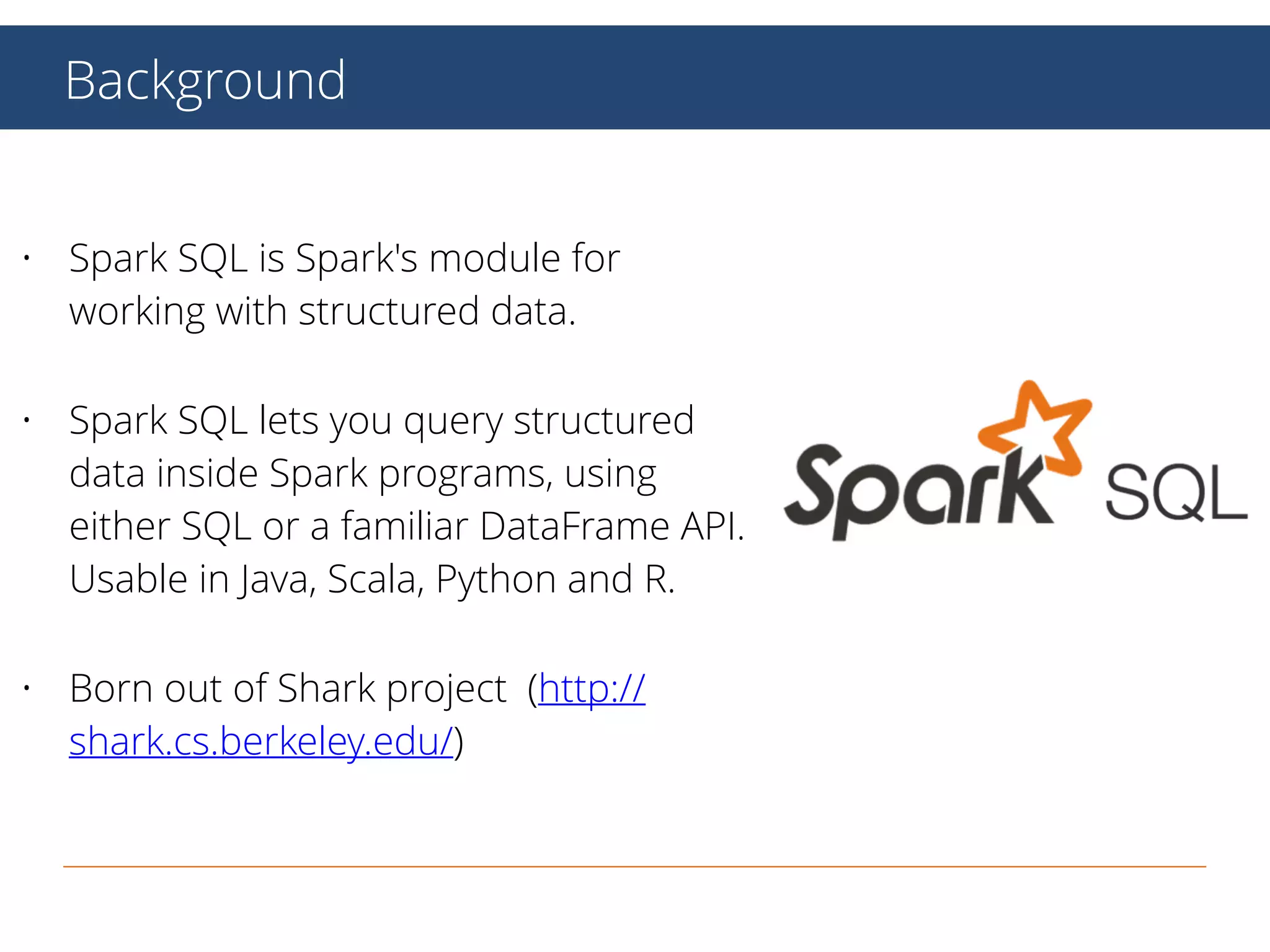Click the orange horizontal divider line
Image resolution: width=1270 pixels, height=952 pixels.
coord(634,866)
